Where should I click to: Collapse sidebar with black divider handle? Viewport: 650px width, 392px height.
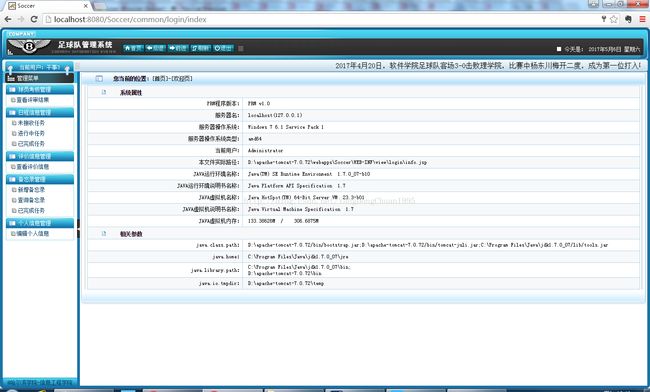coord(78,229)
